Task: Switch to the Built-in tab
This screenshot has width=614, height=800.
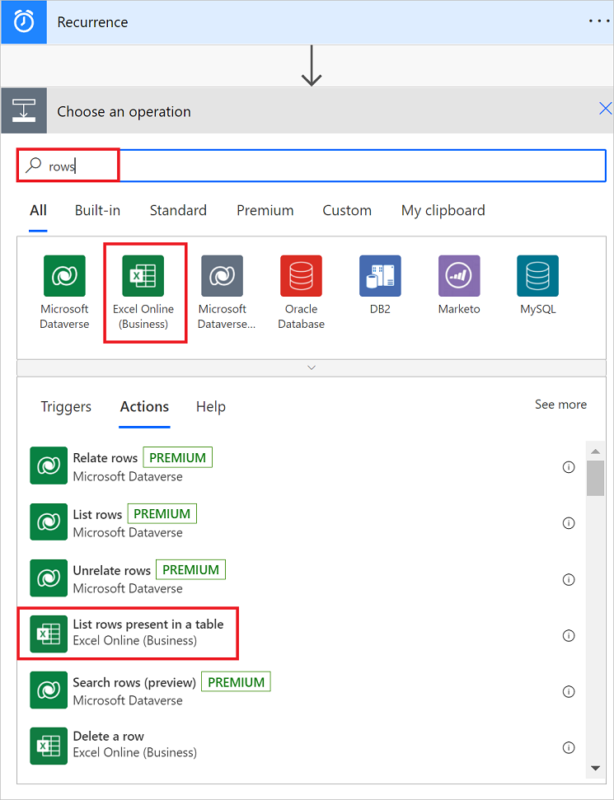Action: tap(97, 210)
